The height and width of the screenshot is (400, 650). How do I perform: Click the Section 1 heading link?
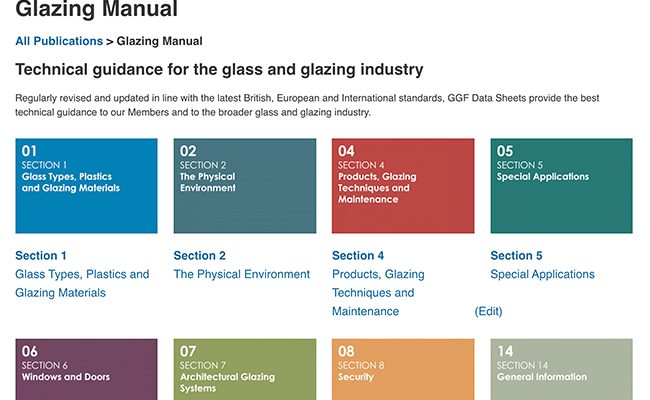[x=41, y=255]
